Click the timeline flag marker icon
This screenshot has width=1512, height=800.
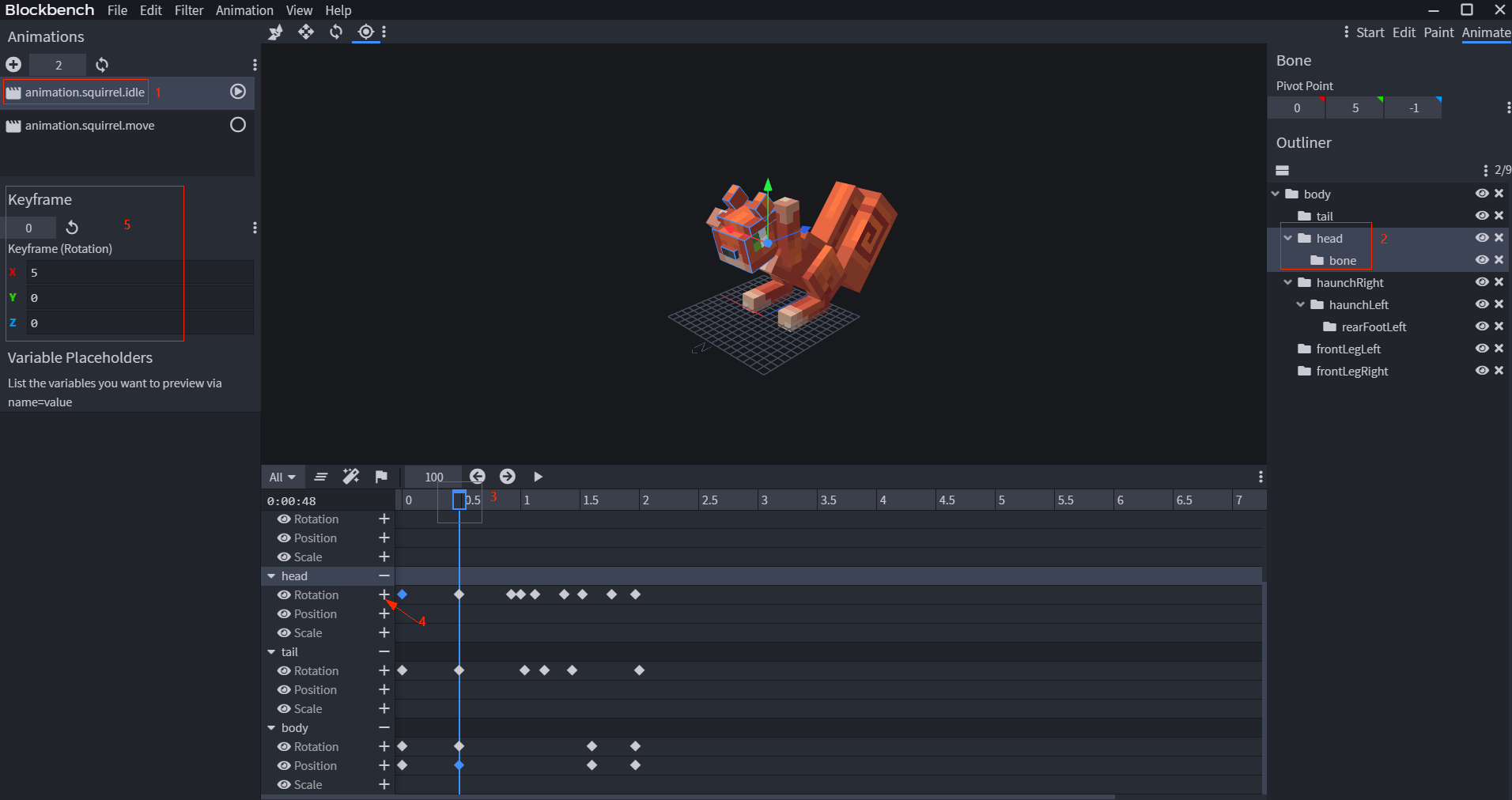coord(381,476)
